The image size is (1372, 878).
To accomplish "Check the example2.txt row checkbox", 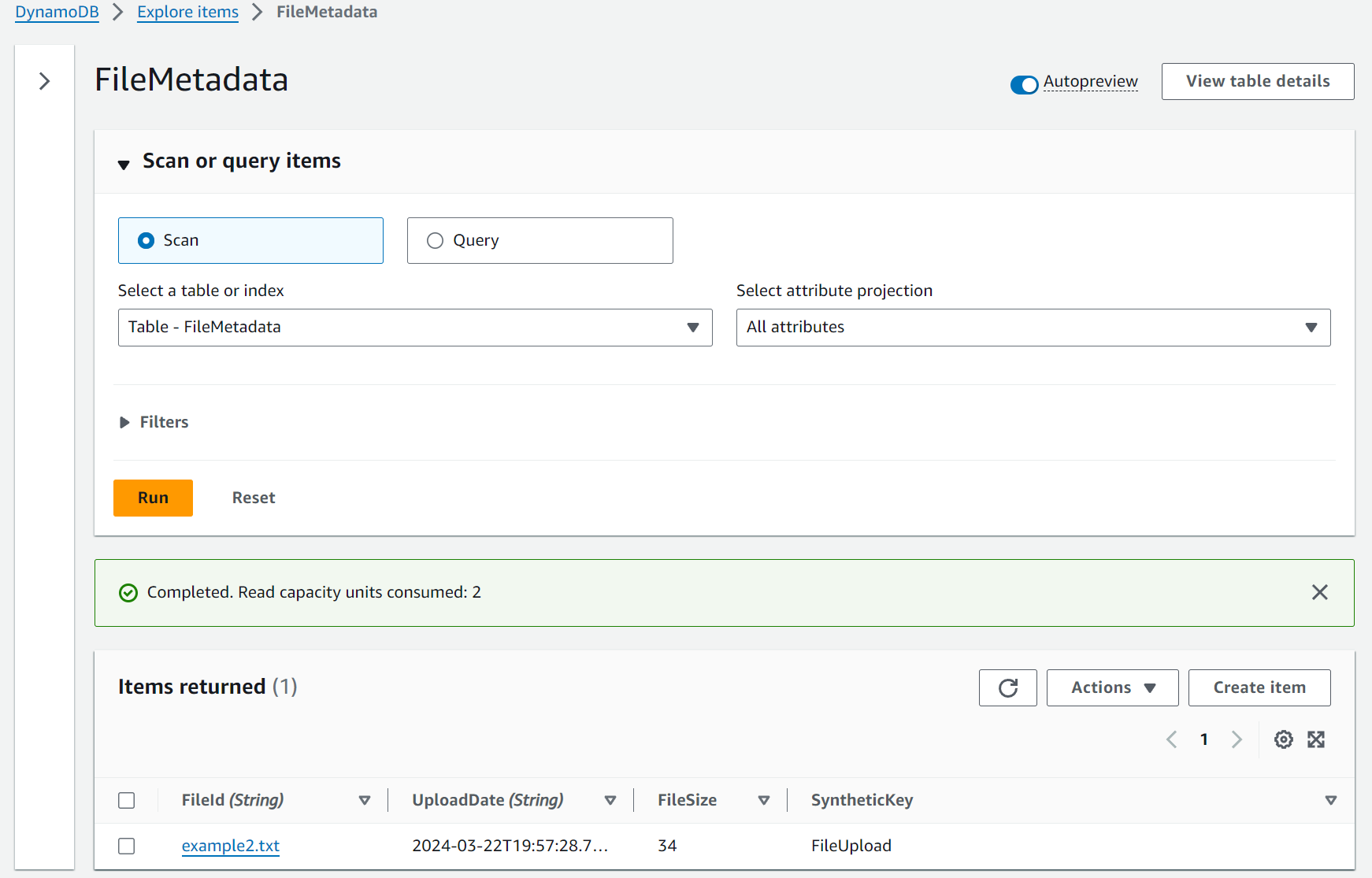I will click(127, 846).
